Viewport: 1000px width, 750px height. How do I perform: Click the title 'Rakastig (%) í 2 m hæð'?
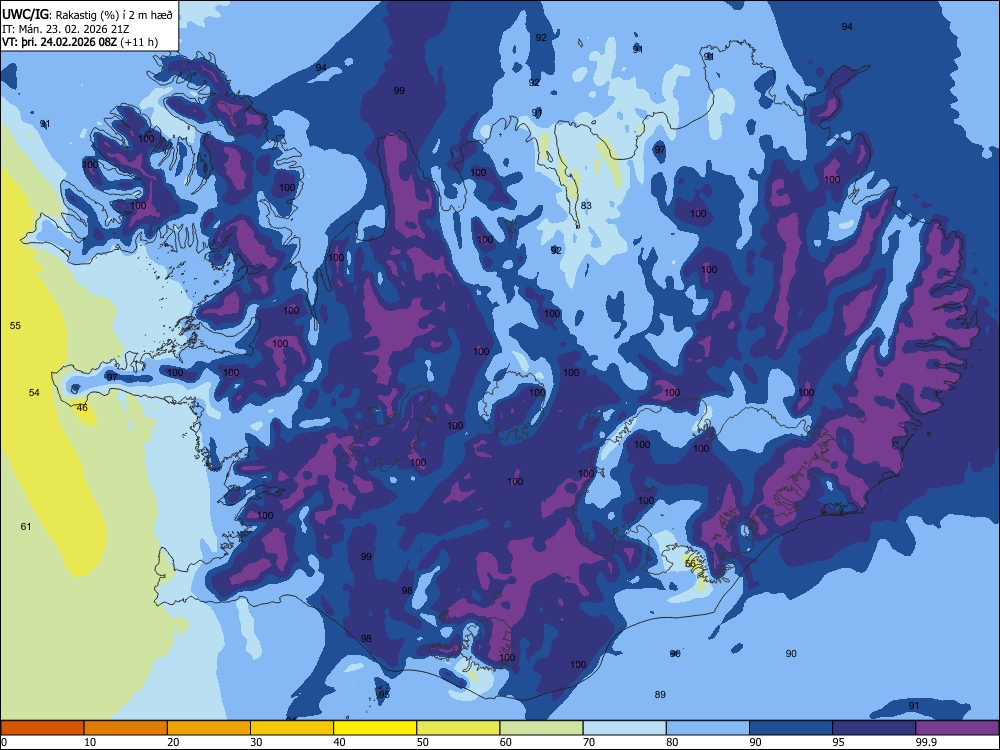114,15
